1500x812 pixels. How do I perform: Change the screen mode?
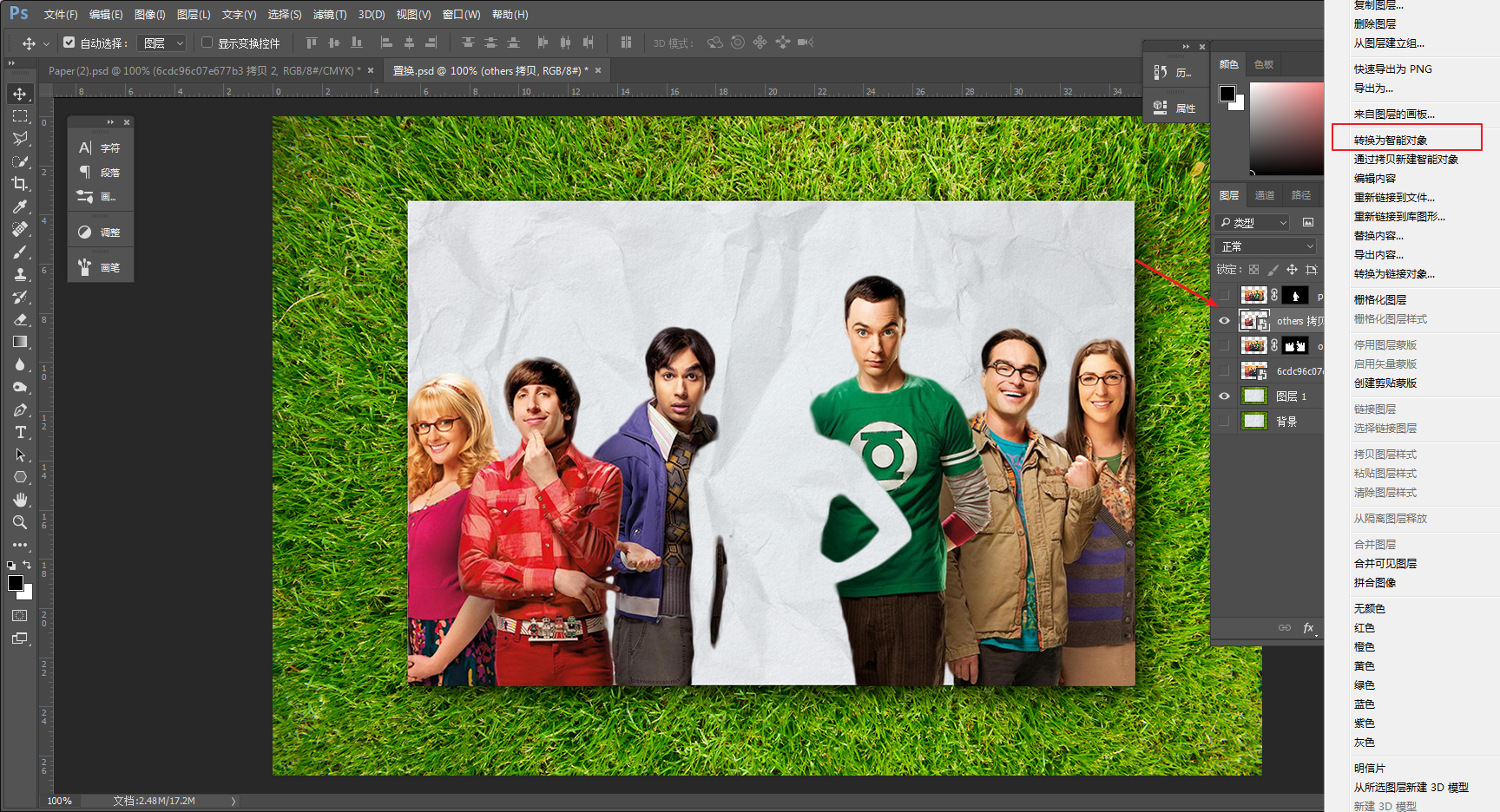click(19, 638)
